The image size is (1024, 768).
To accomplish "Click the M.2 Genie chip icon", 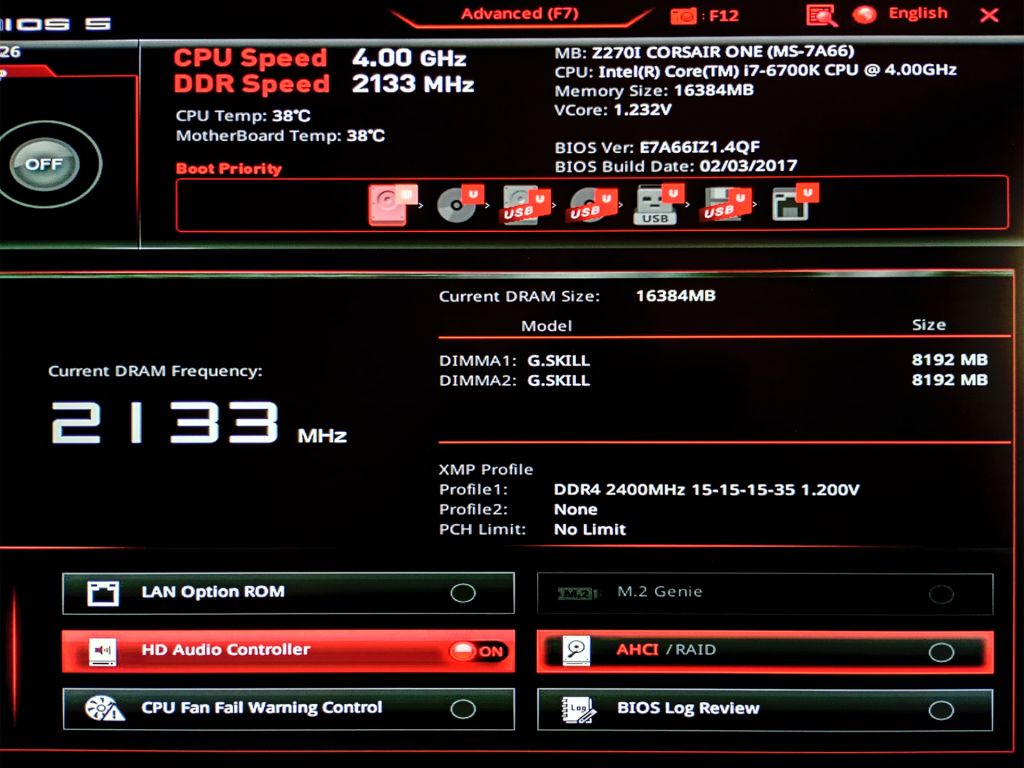I will (x=577, y=593).
